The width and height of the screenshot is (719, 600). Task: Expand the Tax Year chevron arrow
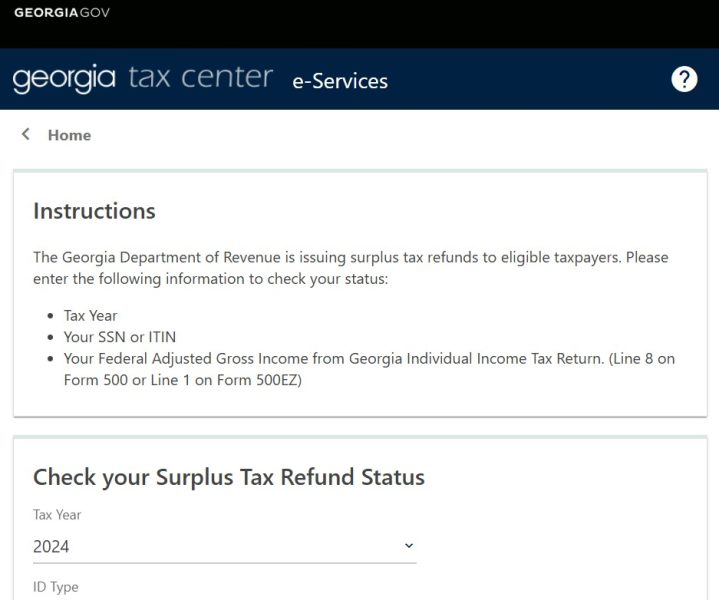tap(409, 545)
